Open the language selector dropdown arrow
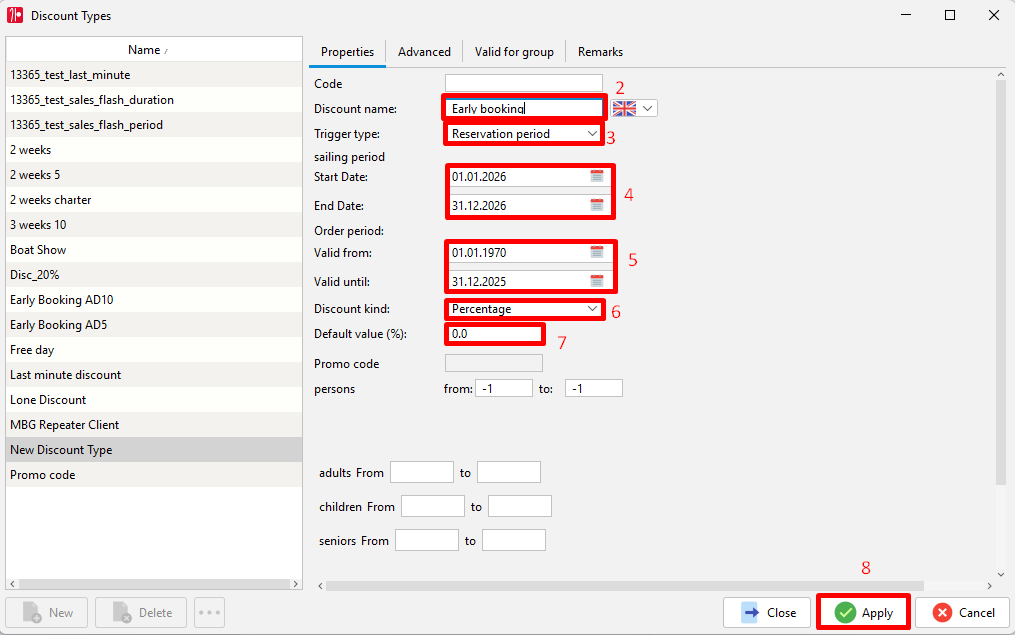Image resolution: width=1015 pixels, height=635 pixels. coord(647,109)
